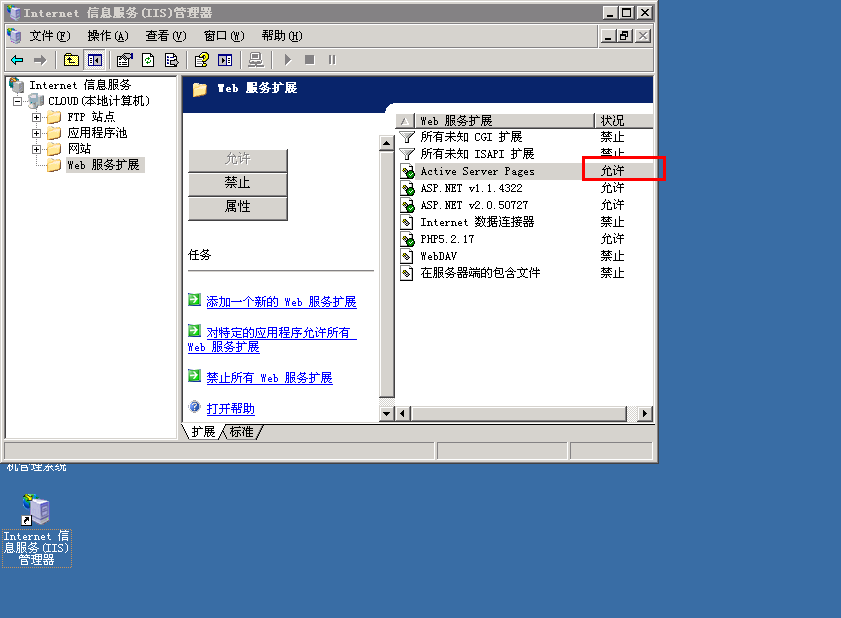841x618 pixels.
Task: Click the 对特定的应用程序允许所有 Web 服务扩展 link
Action: 272,340
